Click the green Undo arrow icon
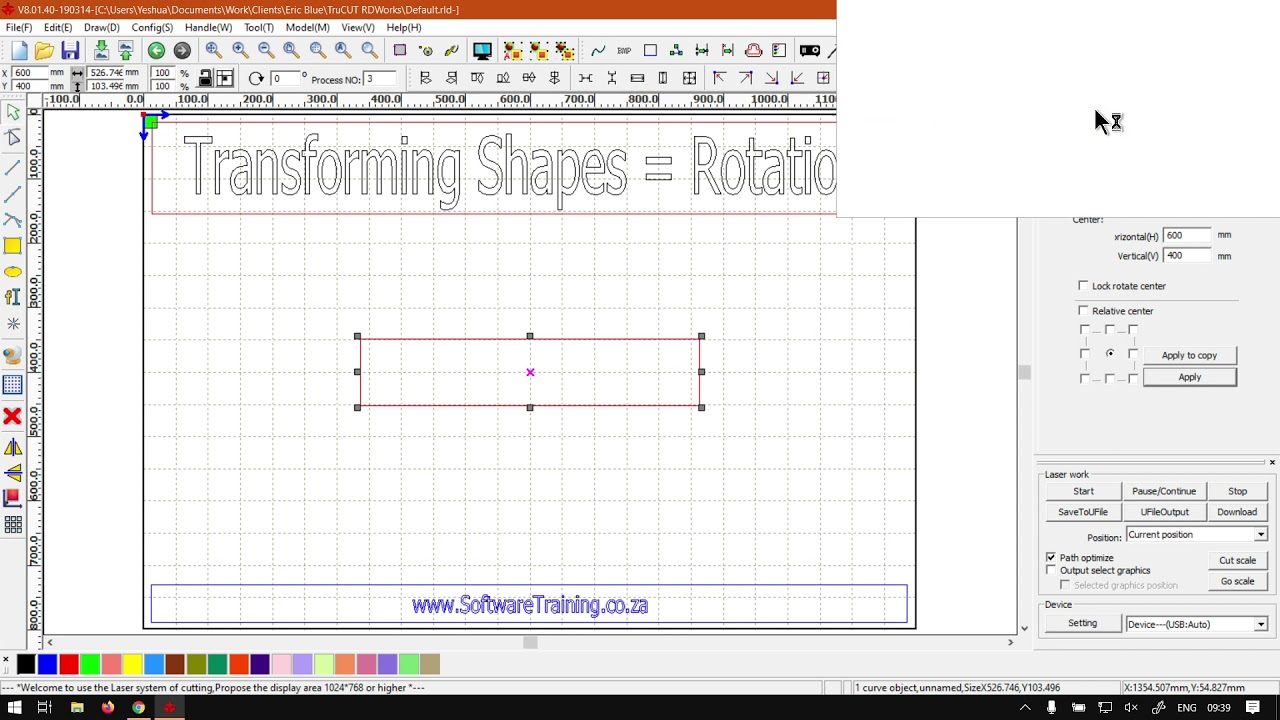The height and width of the screenshot is (720, 1280). (156, 51)
